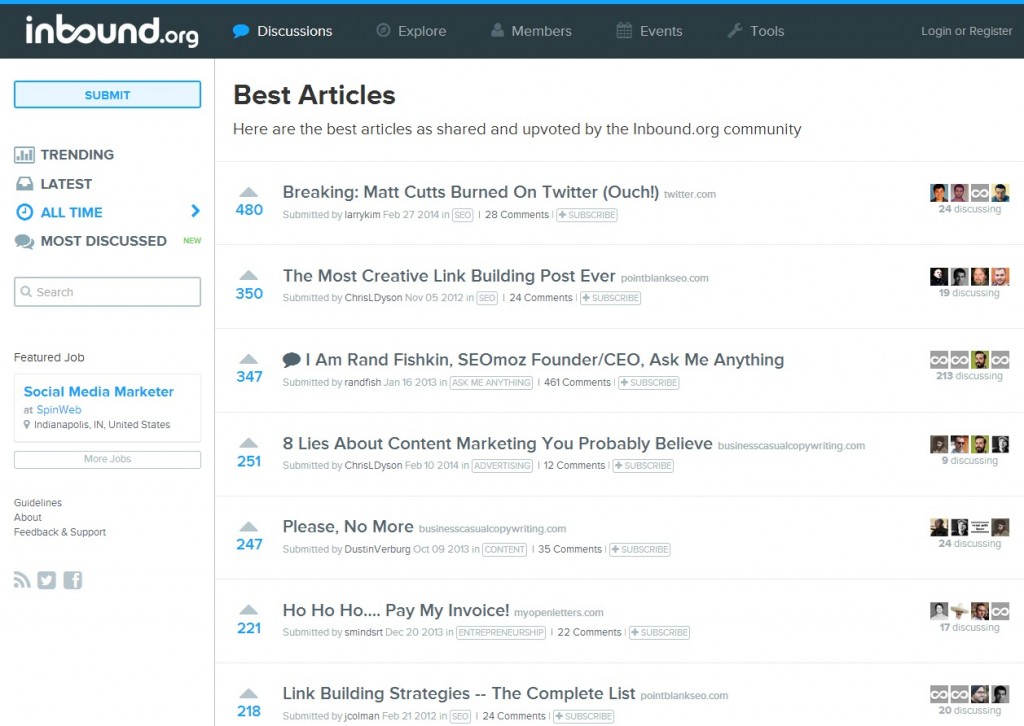This screenshot has height=726, width=1024.
Task: Click the Latest inbox icon
Action: coord(24,183)
